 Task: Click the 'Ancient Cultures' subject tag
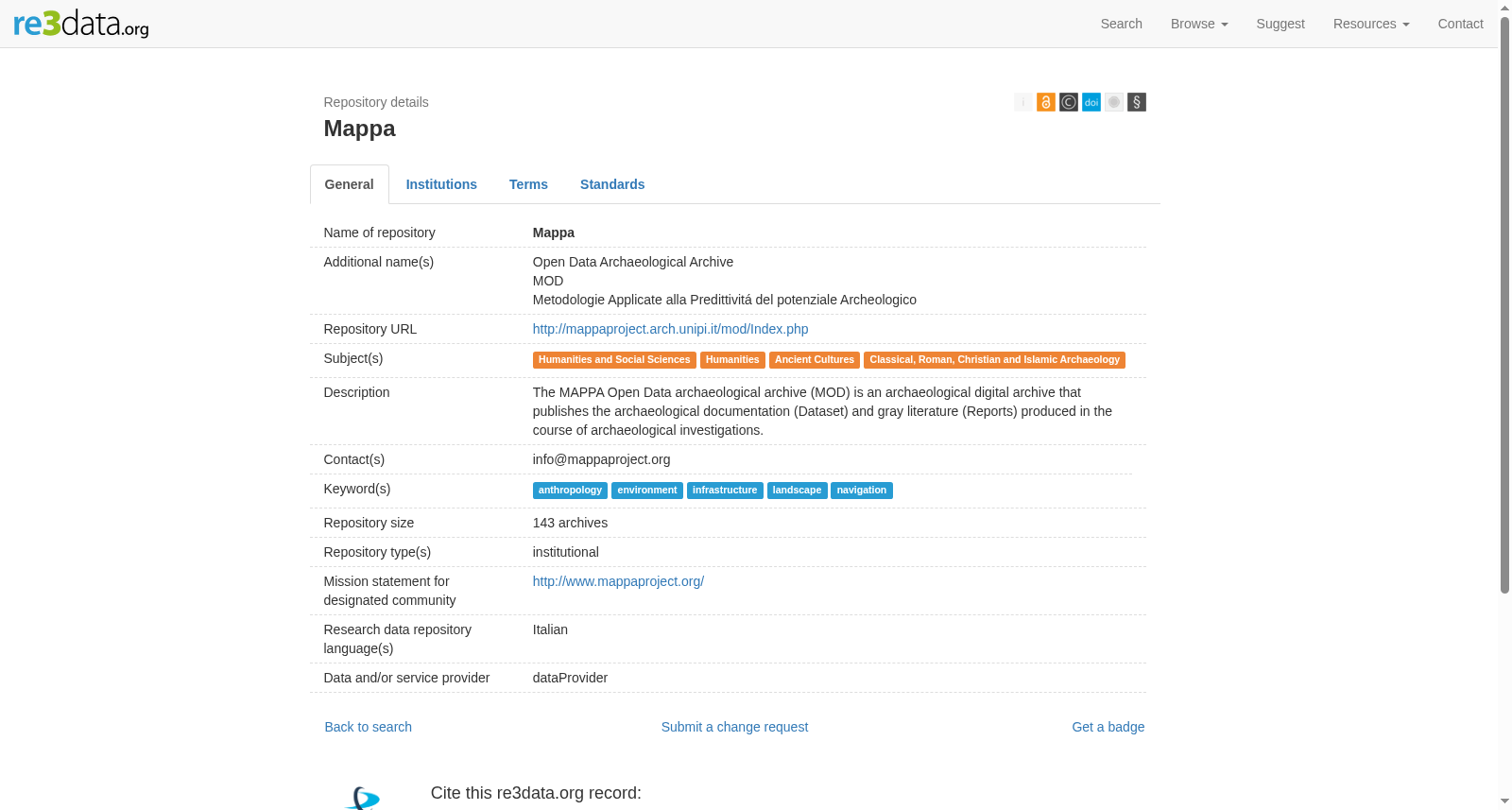pos(815,360)
